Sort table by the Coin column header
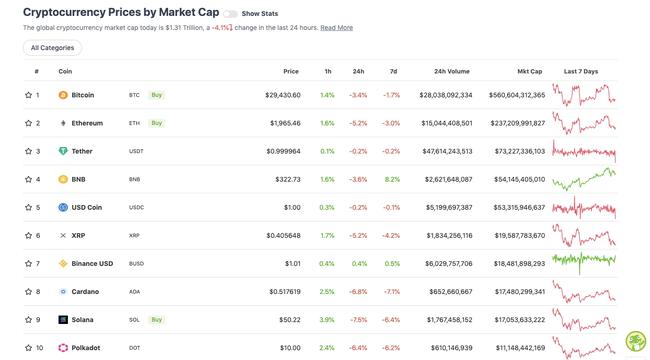 pos(65,71)
